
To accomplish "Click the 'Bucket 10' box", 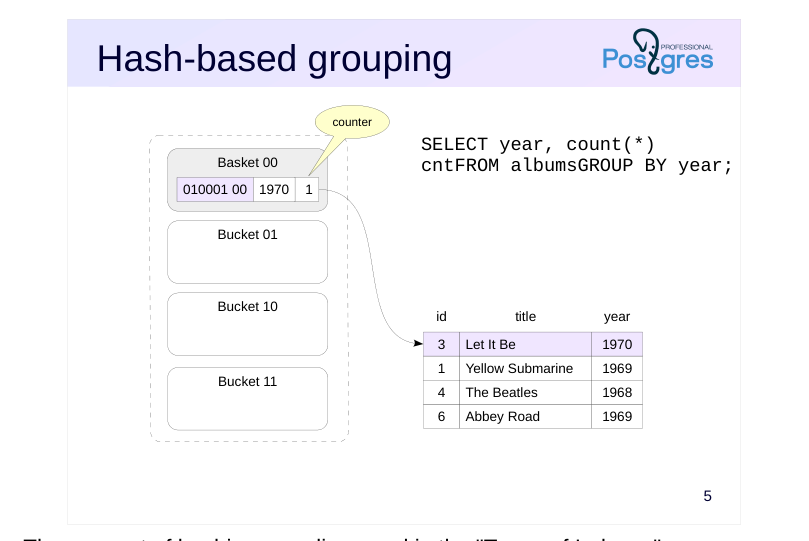I will click(x=247, y=324).
